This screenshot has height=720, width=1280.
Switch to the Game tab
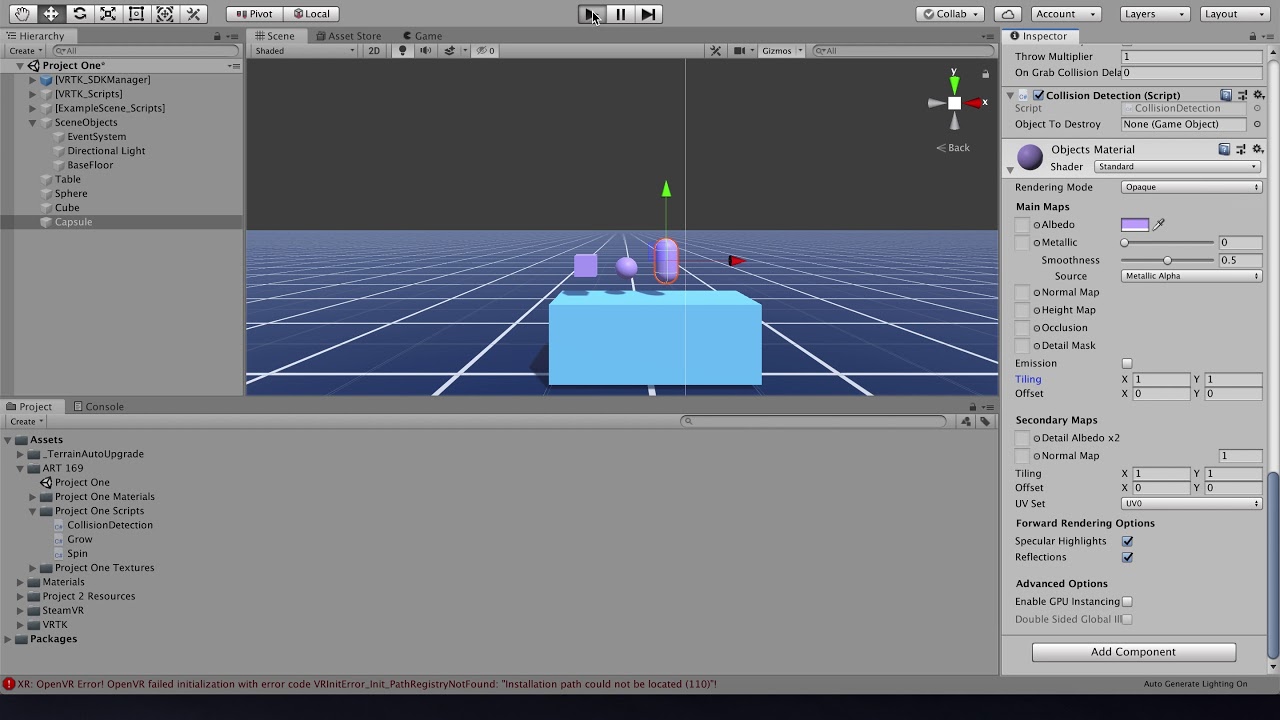(x=421, y=36)
